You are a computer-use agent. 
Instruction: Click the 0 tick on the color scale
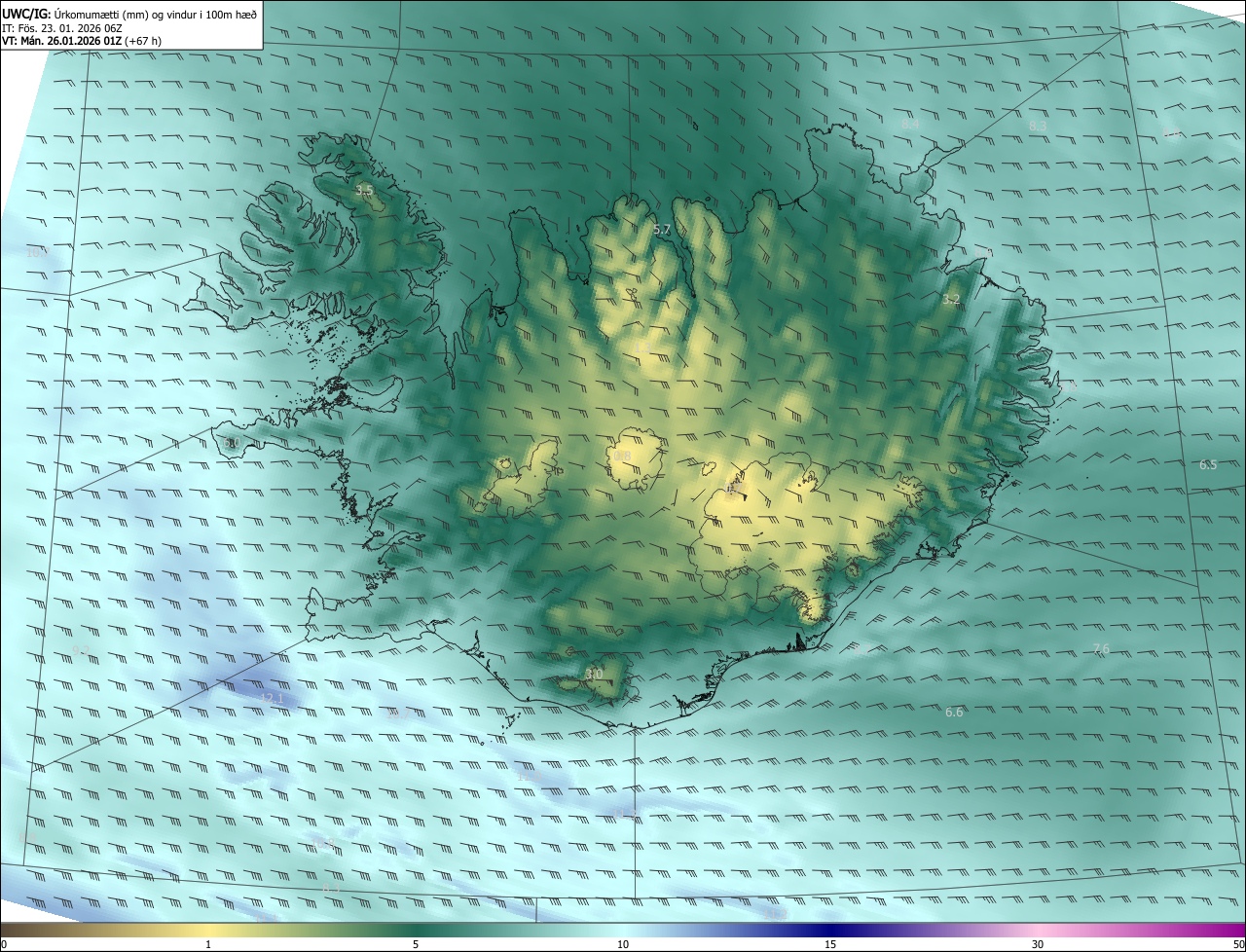tap(4, 944)
